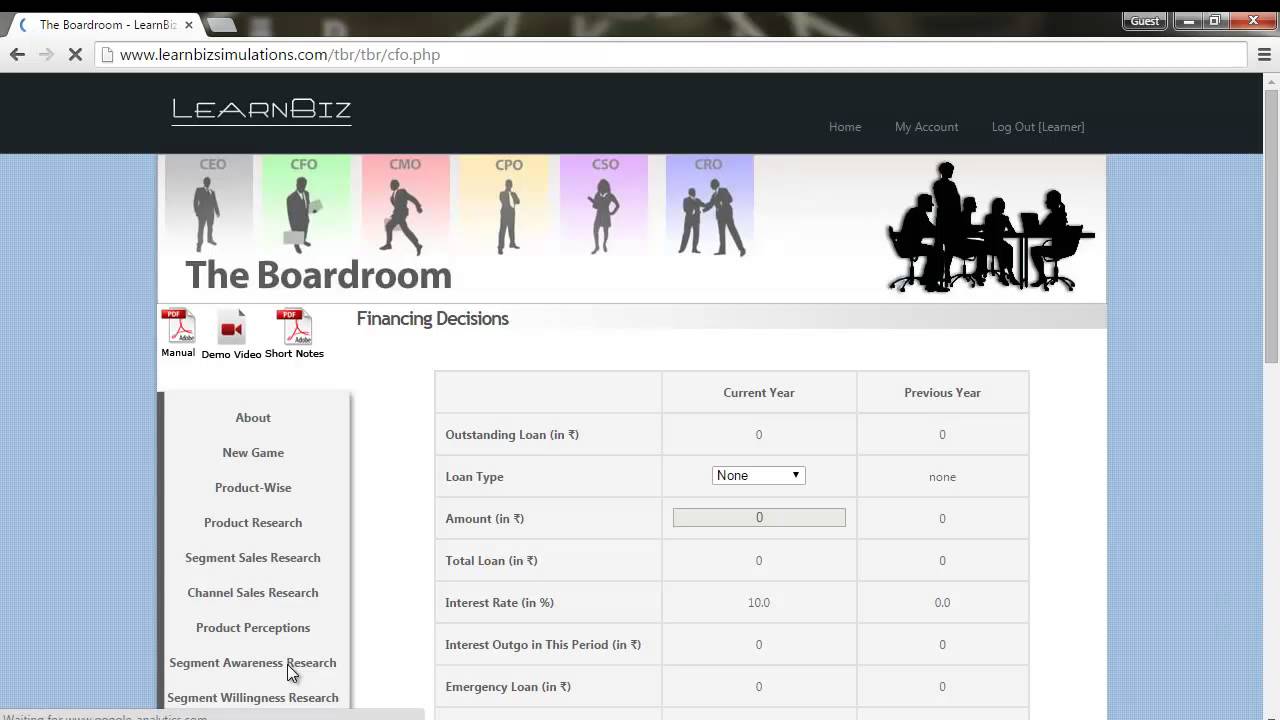1280x720 pixels.
Task: Select Channel Sales Research
Action: (x=253, y=593)
